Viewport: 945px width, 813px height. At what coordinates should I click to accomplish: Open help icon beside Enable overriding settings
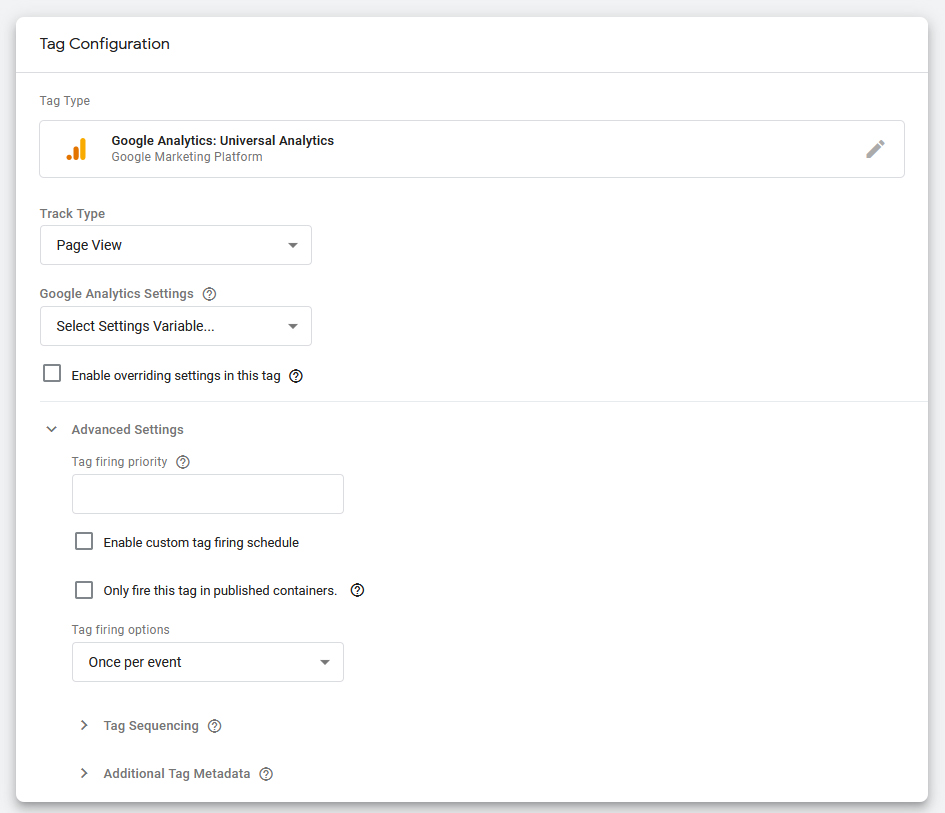point(296,376)
